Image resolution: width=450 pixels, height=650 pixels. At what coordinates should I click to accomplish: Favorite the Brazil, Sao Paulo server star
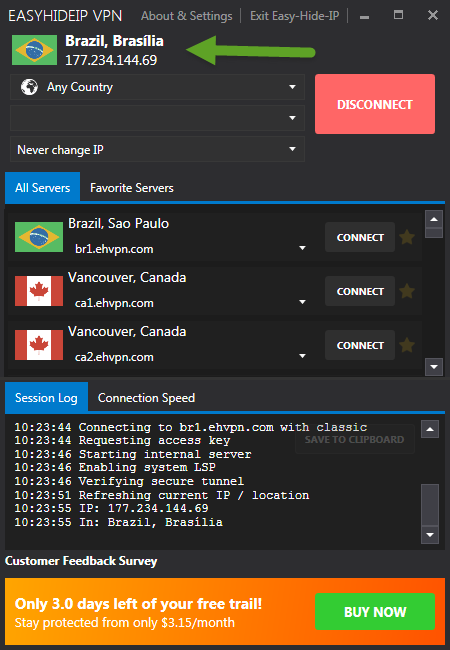click(x=407, y=237)
